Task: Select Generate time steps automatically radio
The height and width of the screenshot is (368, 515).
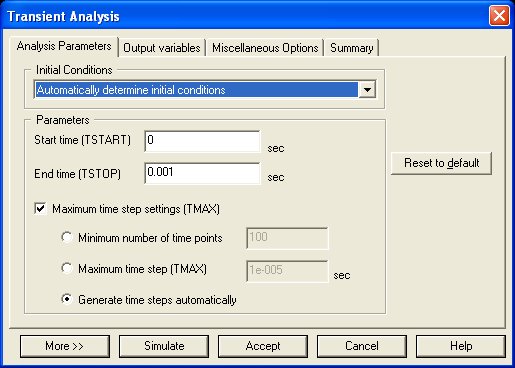Action: tap(67, 299)
